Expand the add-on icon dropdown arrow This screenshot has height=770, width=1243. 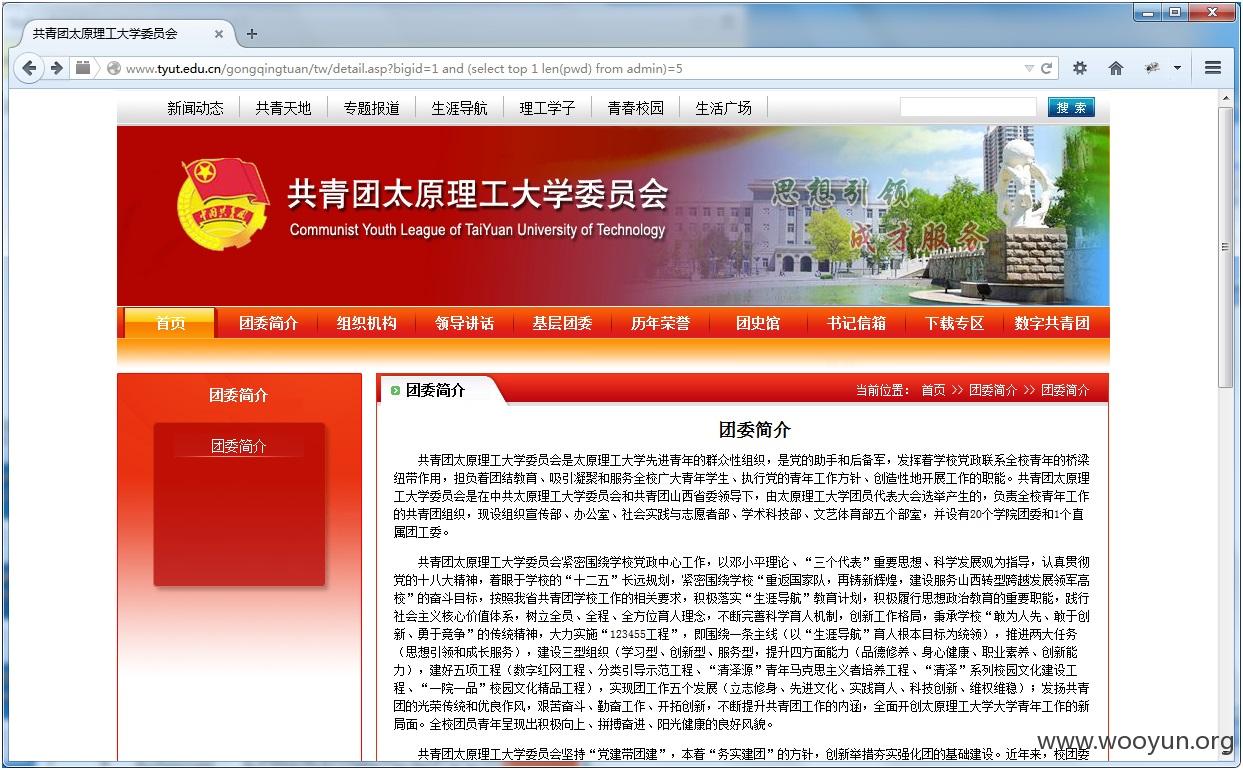click(1177, 68)
